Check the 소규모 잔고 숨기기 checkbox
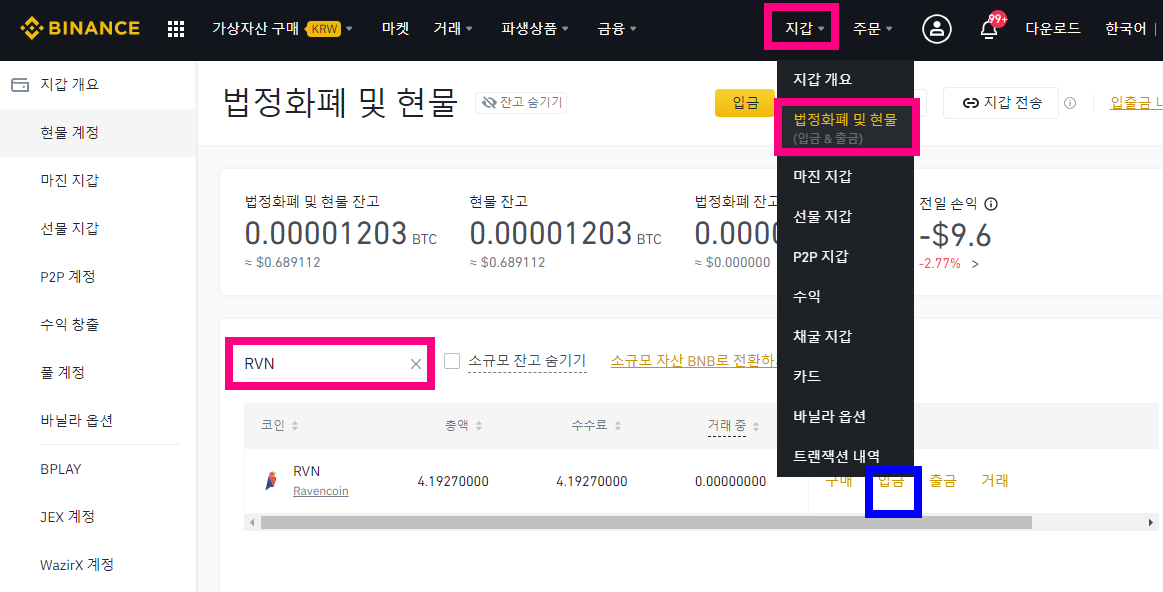Screen dimensions: 1163x592 click(x=452, y=361)
